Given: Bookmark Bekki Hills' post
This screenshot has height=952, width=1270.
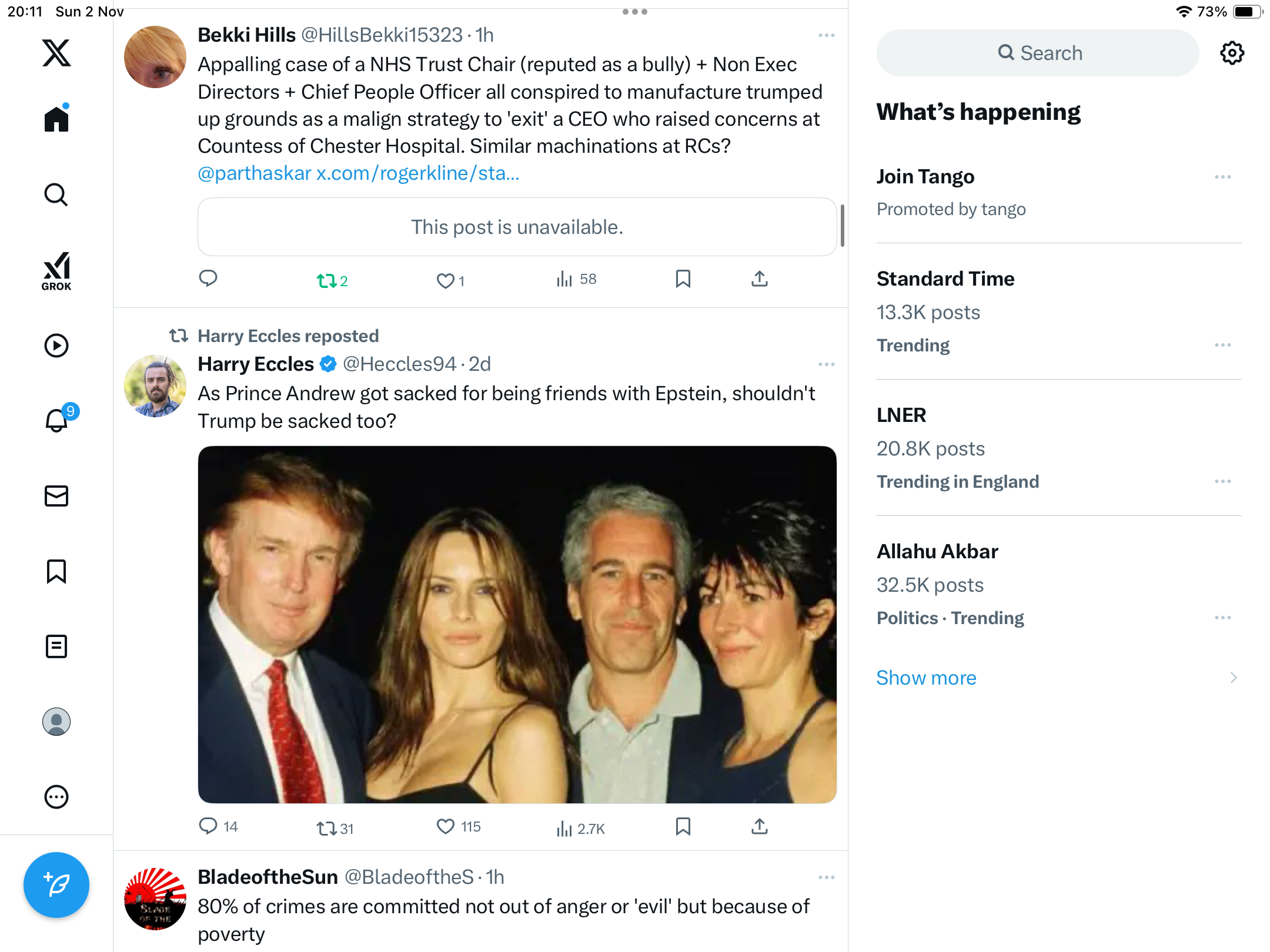Looking at the screenshot, I should pos(683,279).
